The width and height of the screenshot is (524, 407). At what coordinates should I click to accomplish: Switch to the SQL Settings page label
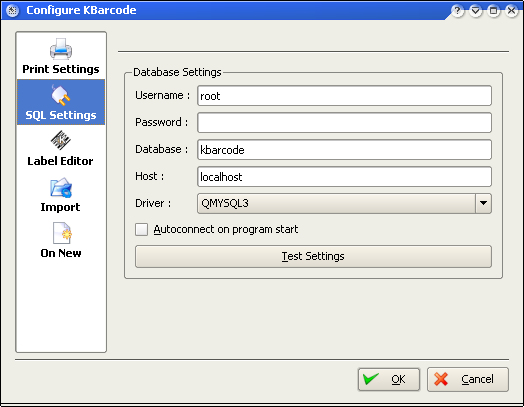[61, 115]
